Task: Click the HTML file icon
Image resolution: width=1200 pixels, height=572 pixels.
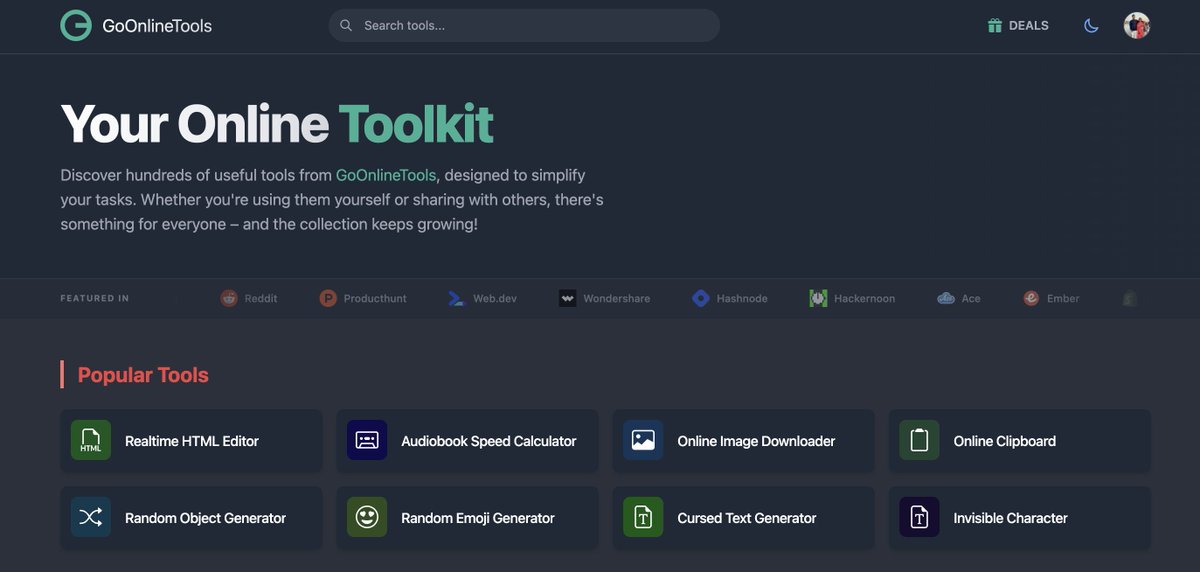Action: pyautogui.click(x=91, y=440)
